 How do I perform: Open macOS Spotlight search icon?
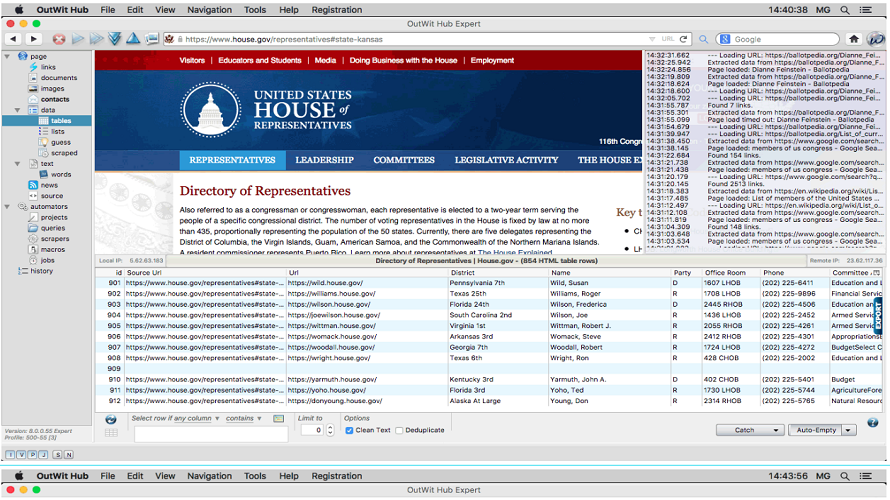coord(845,10)
